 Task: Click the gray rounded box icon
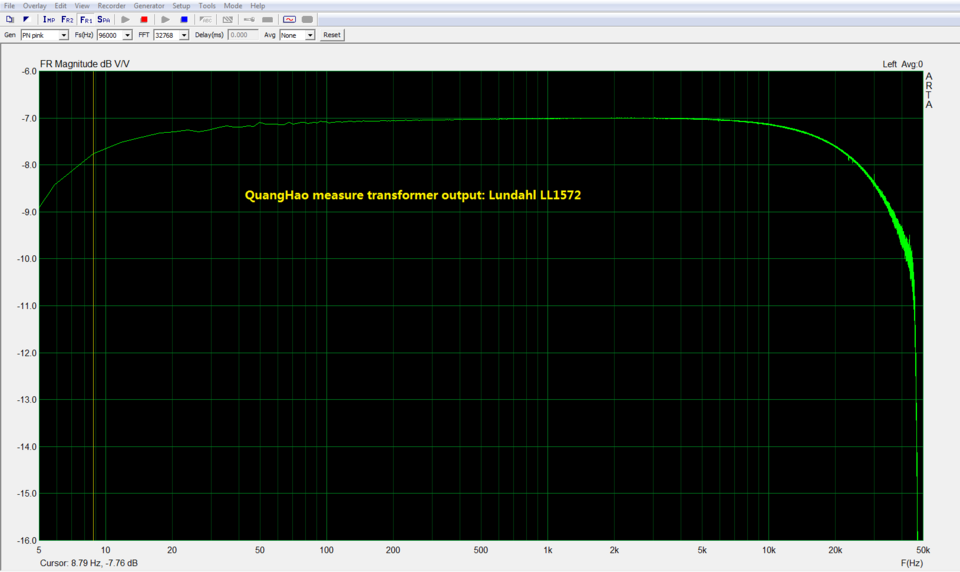pyautogui.click(x=307, y=20)
